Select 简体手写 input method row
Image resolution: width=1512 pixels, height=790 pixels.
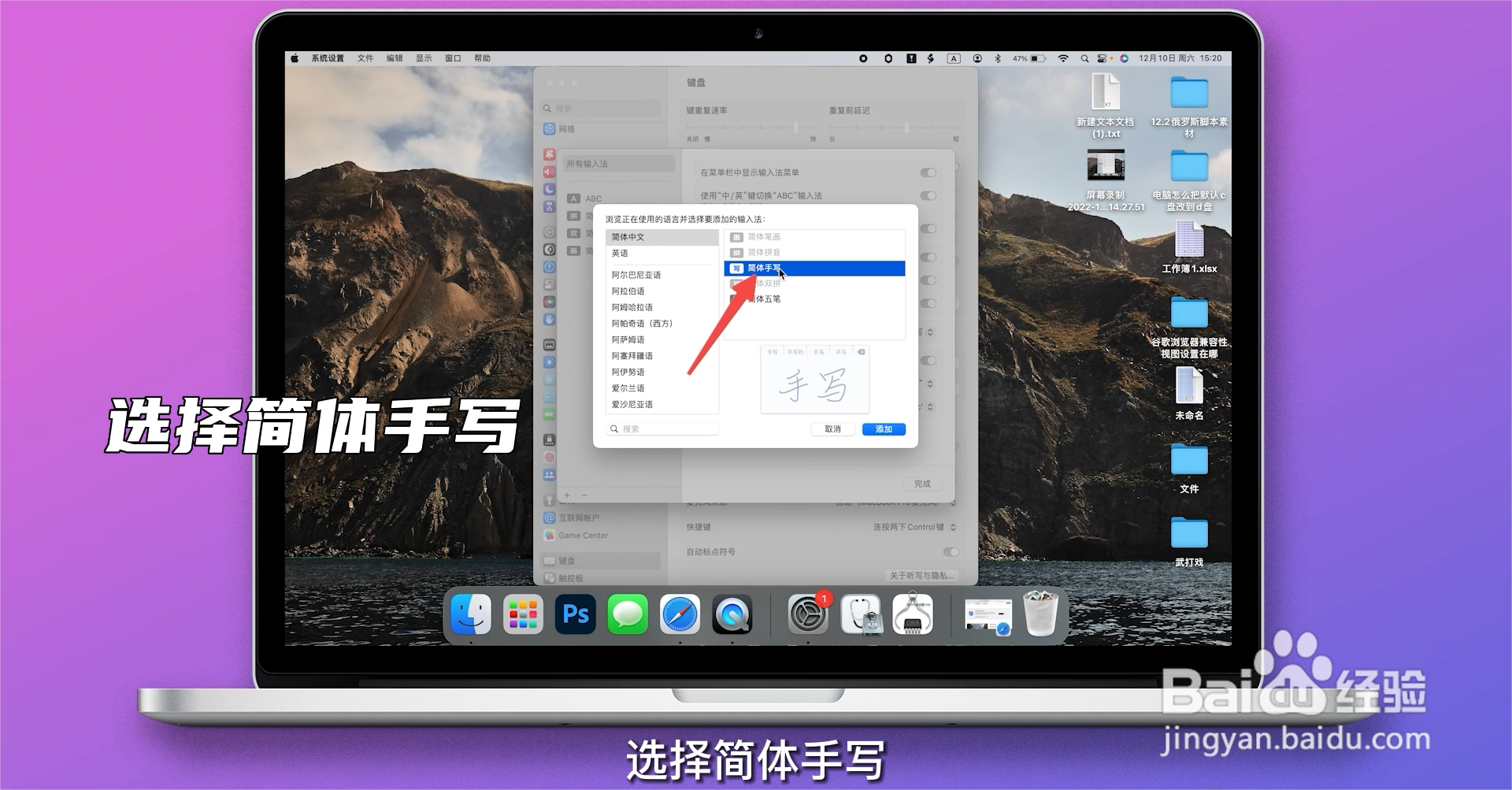(814, 269)
